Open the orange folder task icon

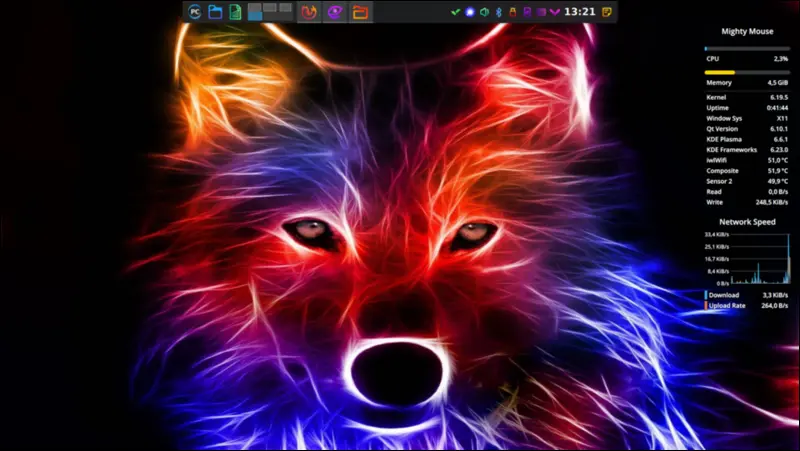[x=361, y=12]
